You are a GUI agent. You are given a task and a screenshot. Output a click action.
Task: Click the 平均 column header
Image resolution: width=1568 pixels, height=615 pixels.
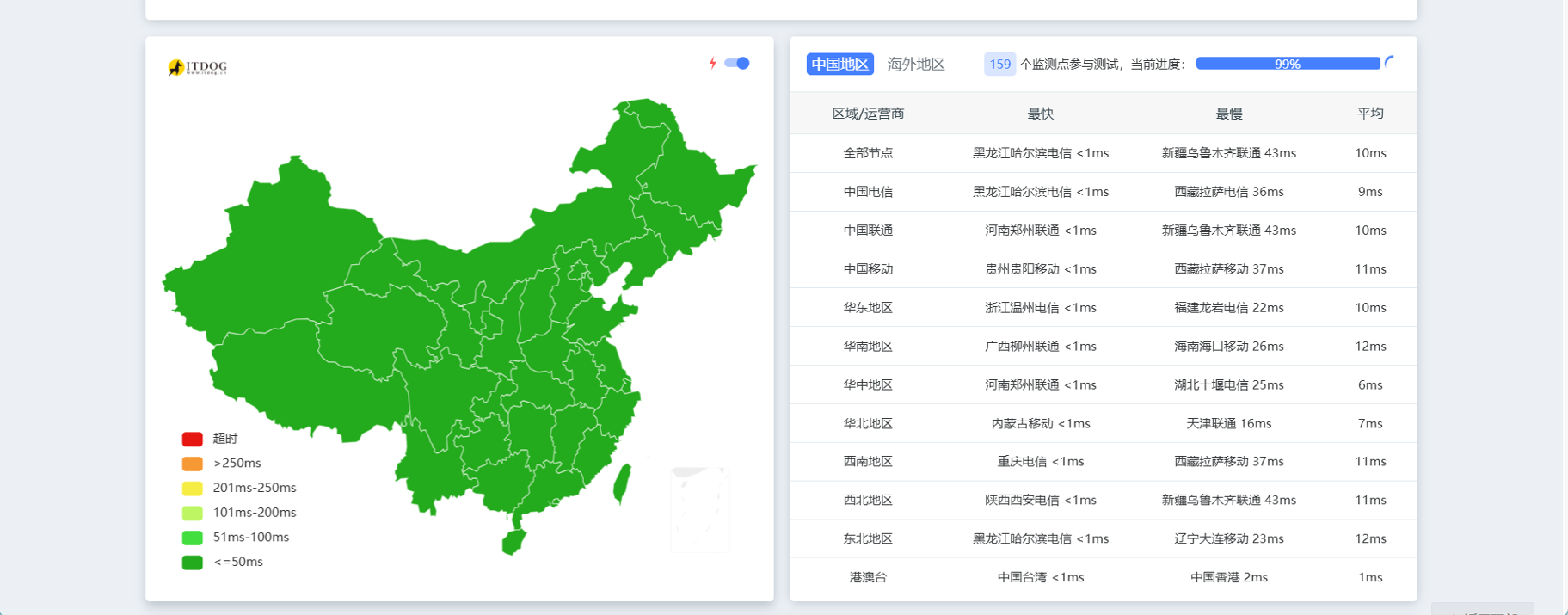click(x=1369, y=114)
